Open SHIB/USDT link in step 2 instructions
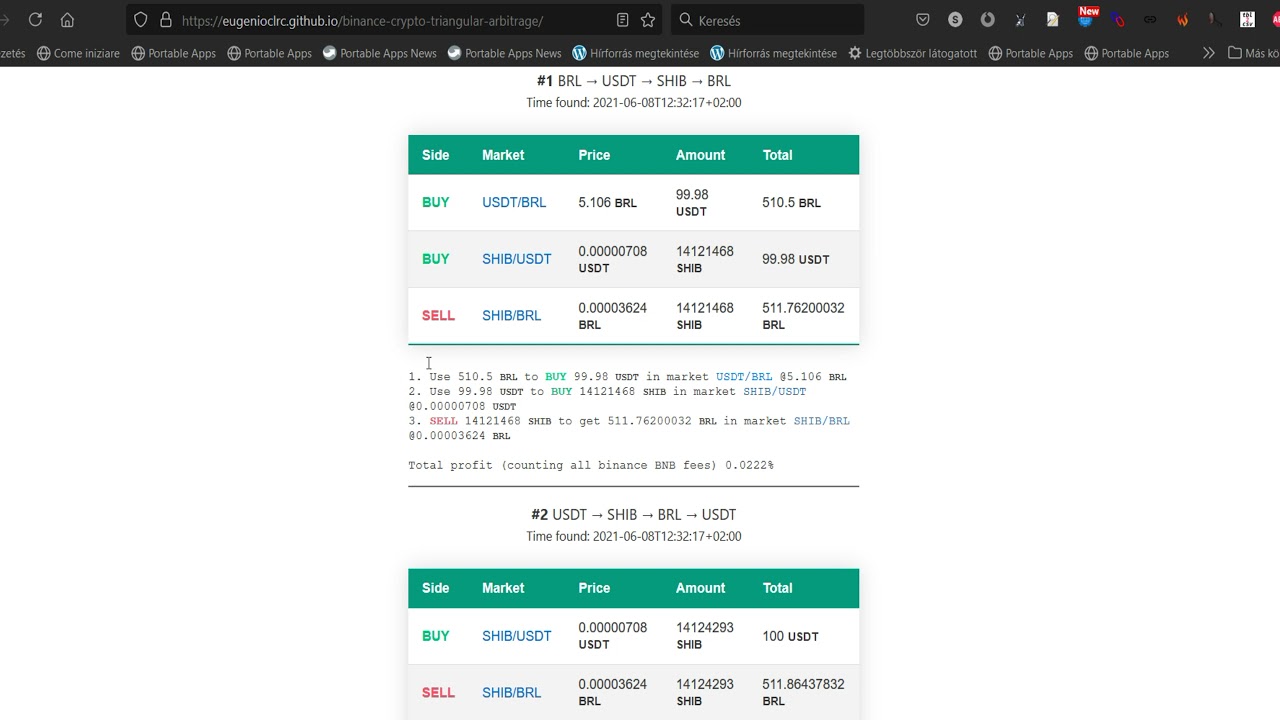 (x=774, y=392)
